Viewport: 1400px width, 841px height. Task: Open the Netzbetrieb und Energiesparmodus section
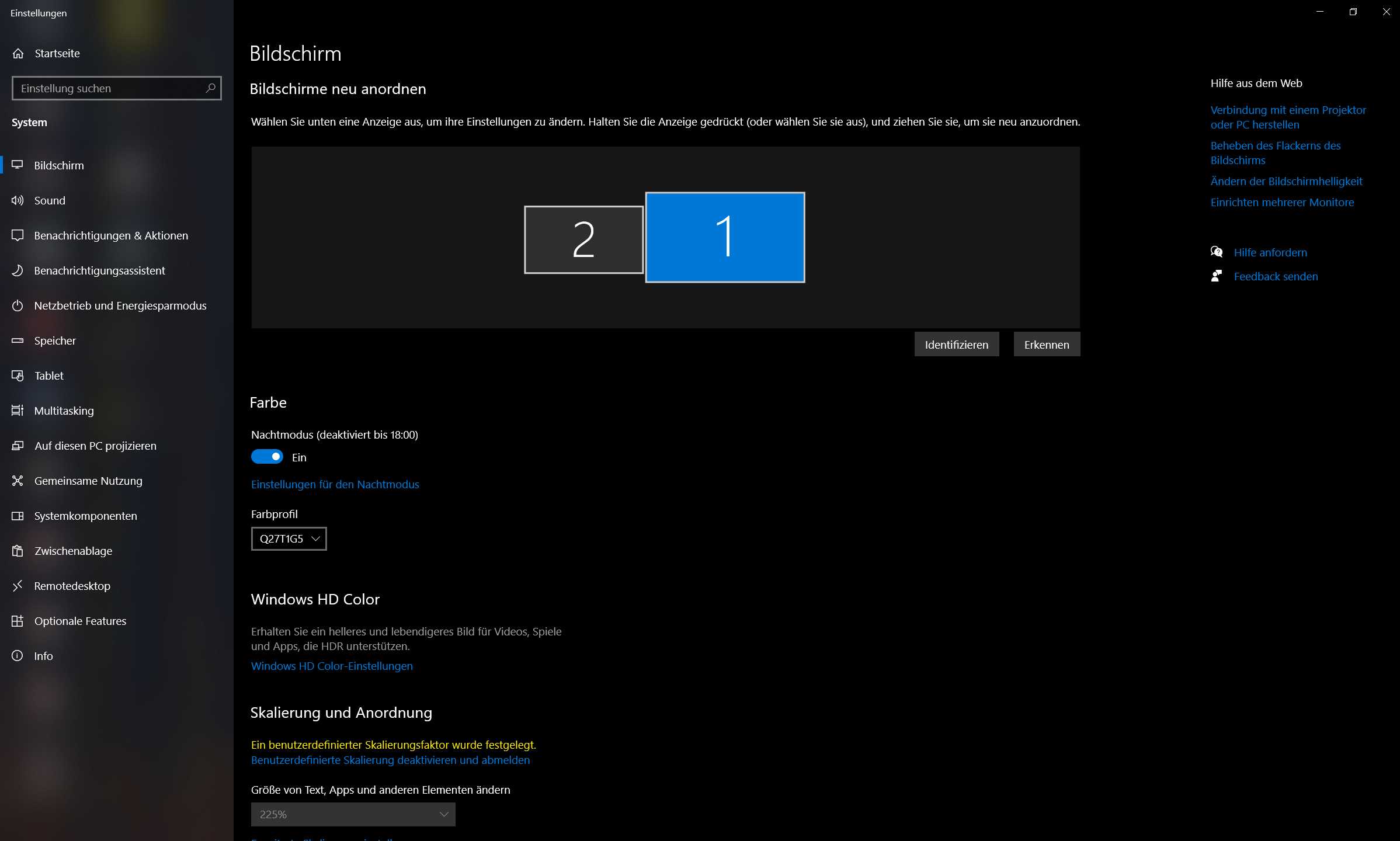(x=120, y=305)
